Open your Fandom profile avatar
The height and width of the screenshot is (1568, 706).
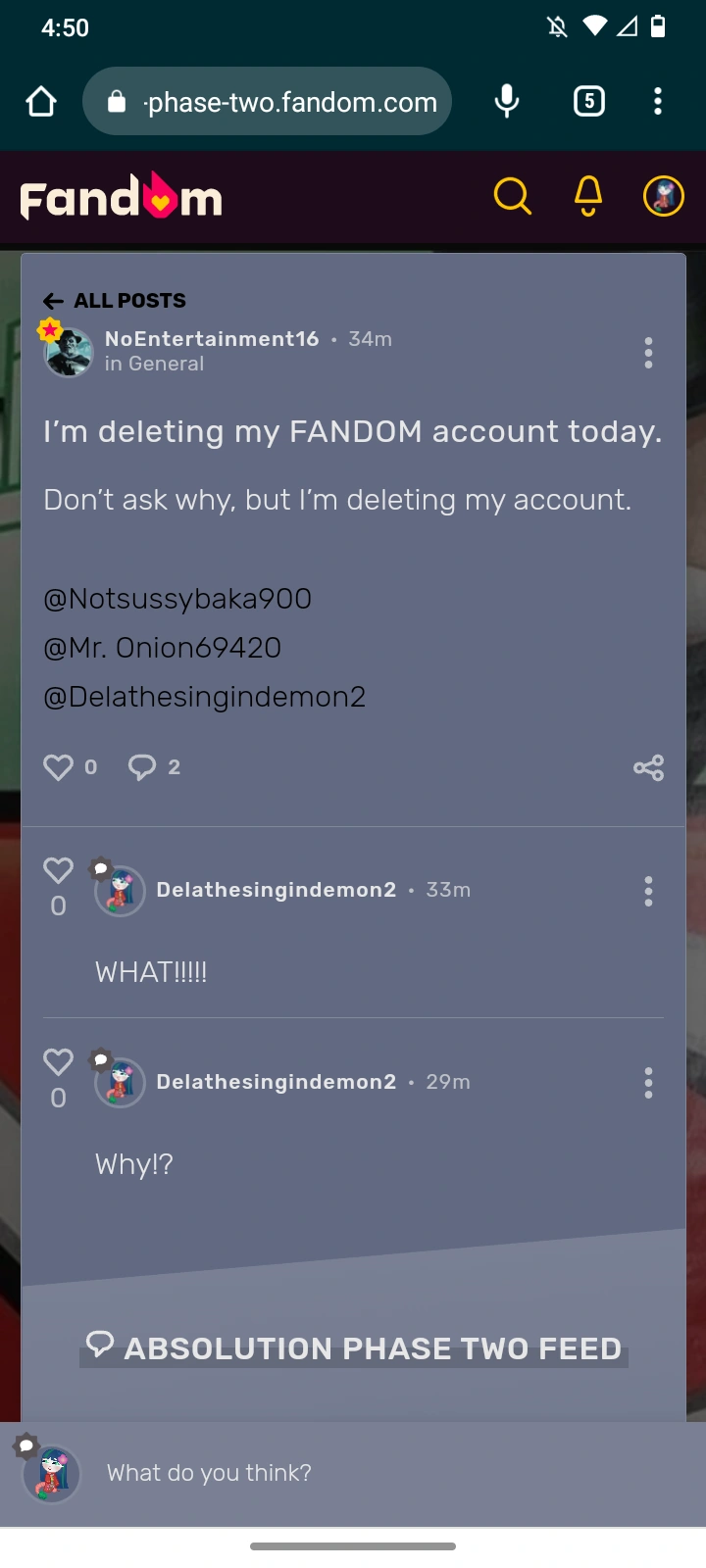pyautogui.click(x=663, y=196)
